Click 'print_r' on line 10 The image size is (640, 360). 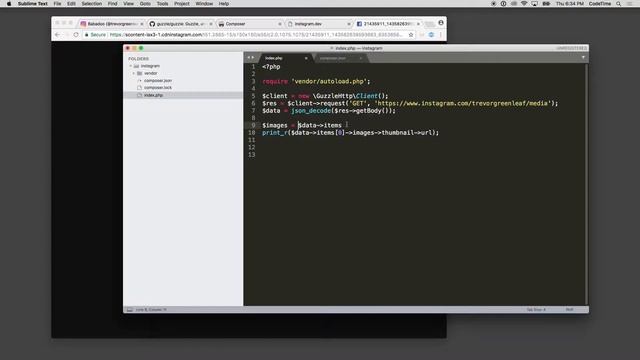(x=275, y=133)
